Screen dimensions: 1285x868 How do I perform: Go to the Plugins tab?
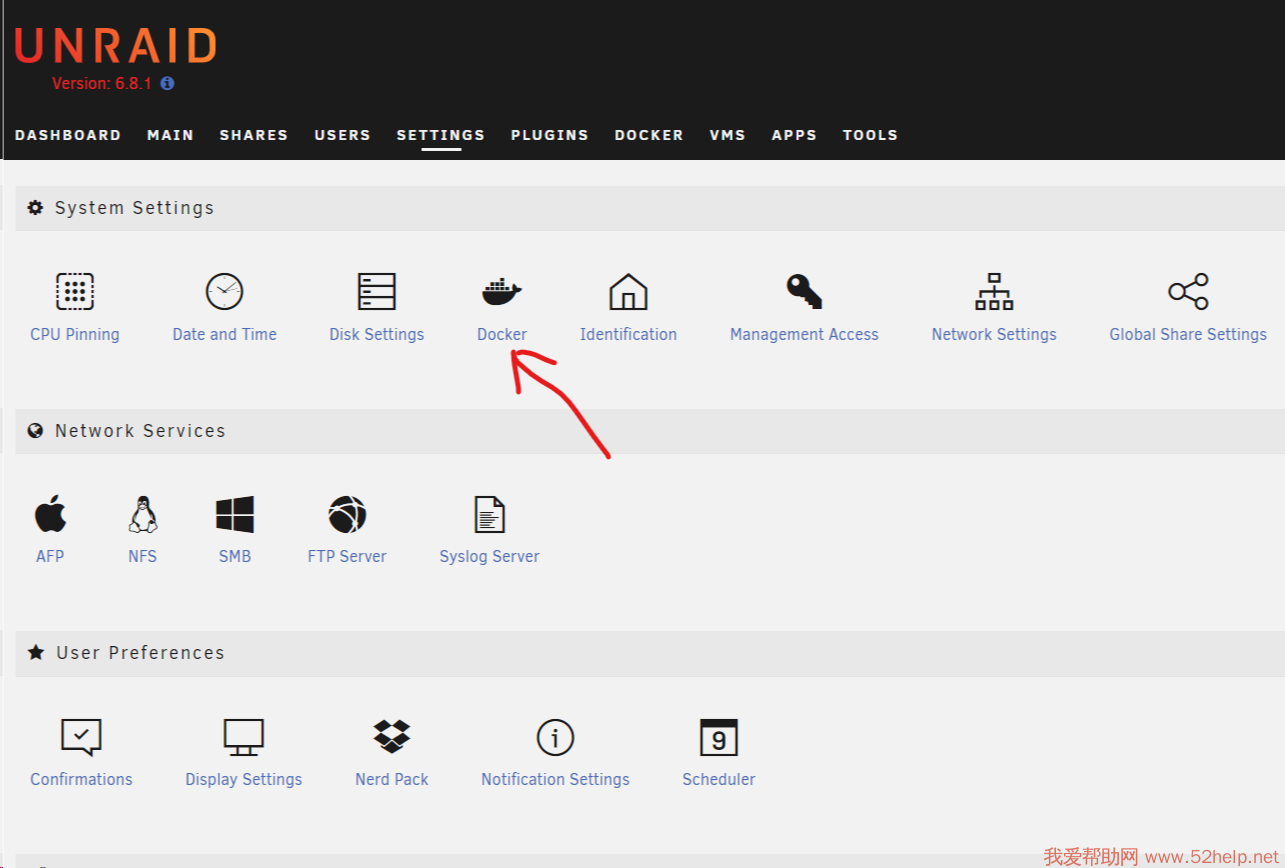549,135
